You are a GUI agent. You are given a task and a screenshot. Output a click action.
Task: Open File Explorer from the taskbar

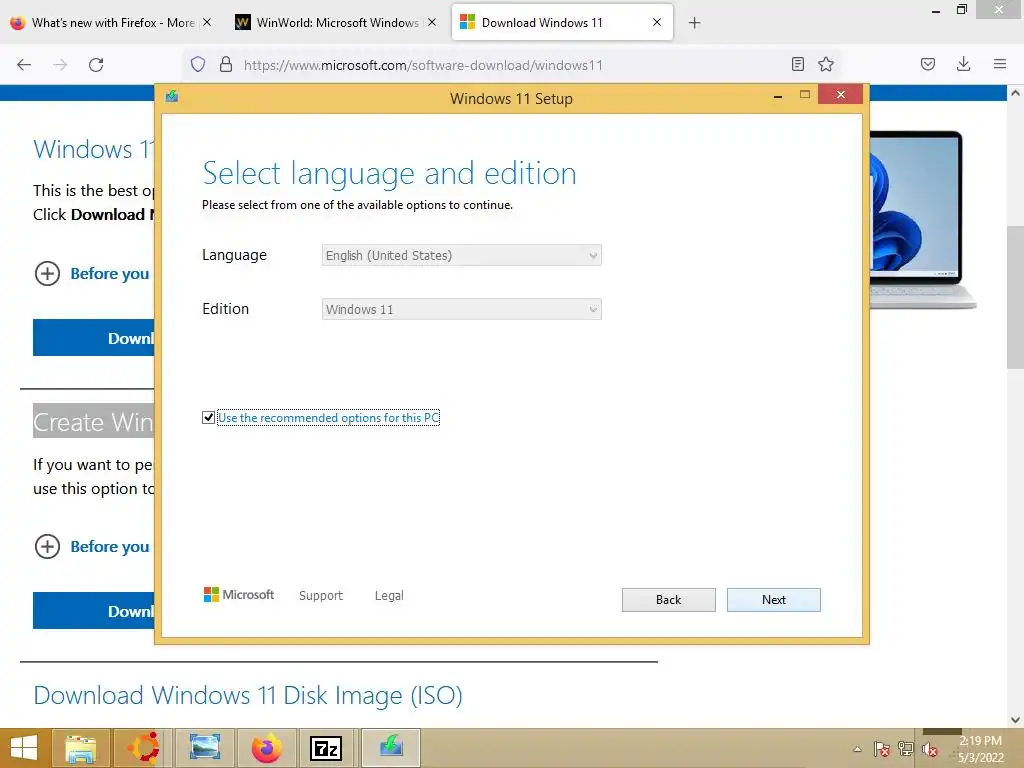(80, 748)
